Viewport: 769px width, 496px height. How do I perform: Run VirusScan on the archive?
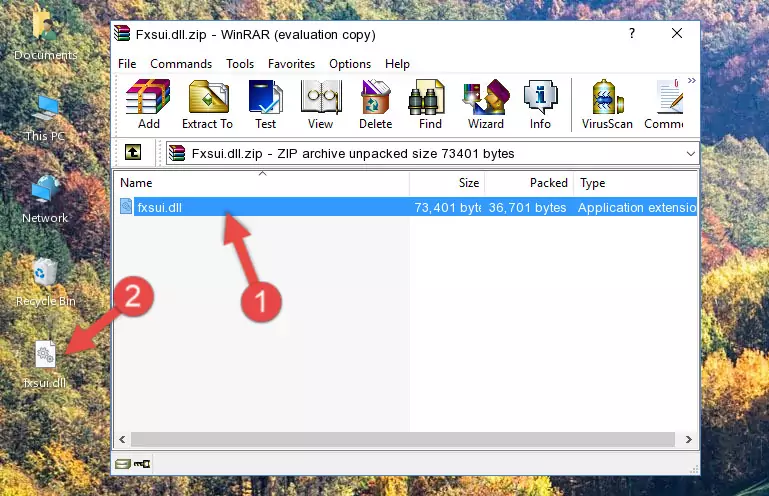point(607,104)
